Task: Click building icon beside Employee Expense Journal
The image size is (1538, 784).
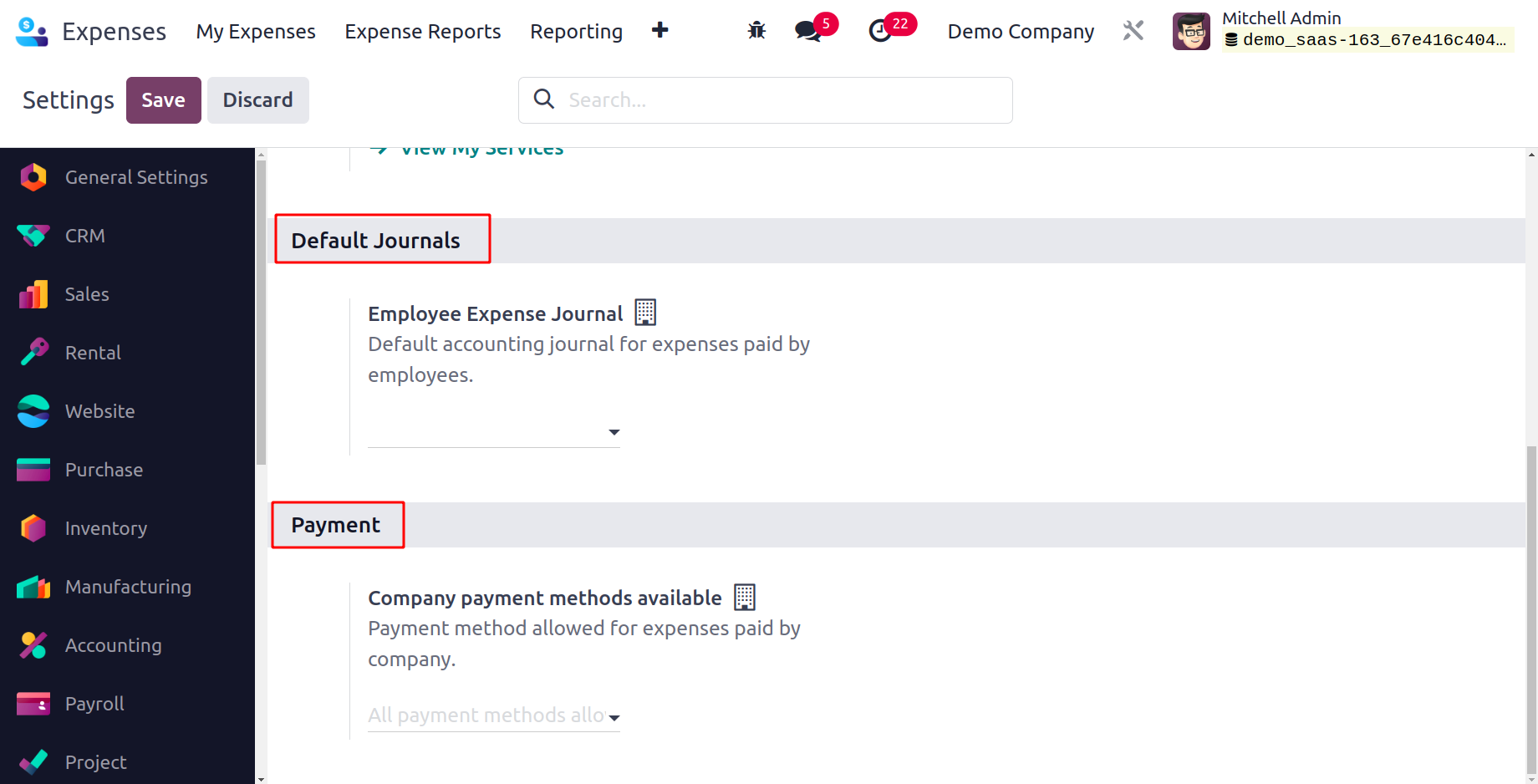Action: [x=645, y=313]
